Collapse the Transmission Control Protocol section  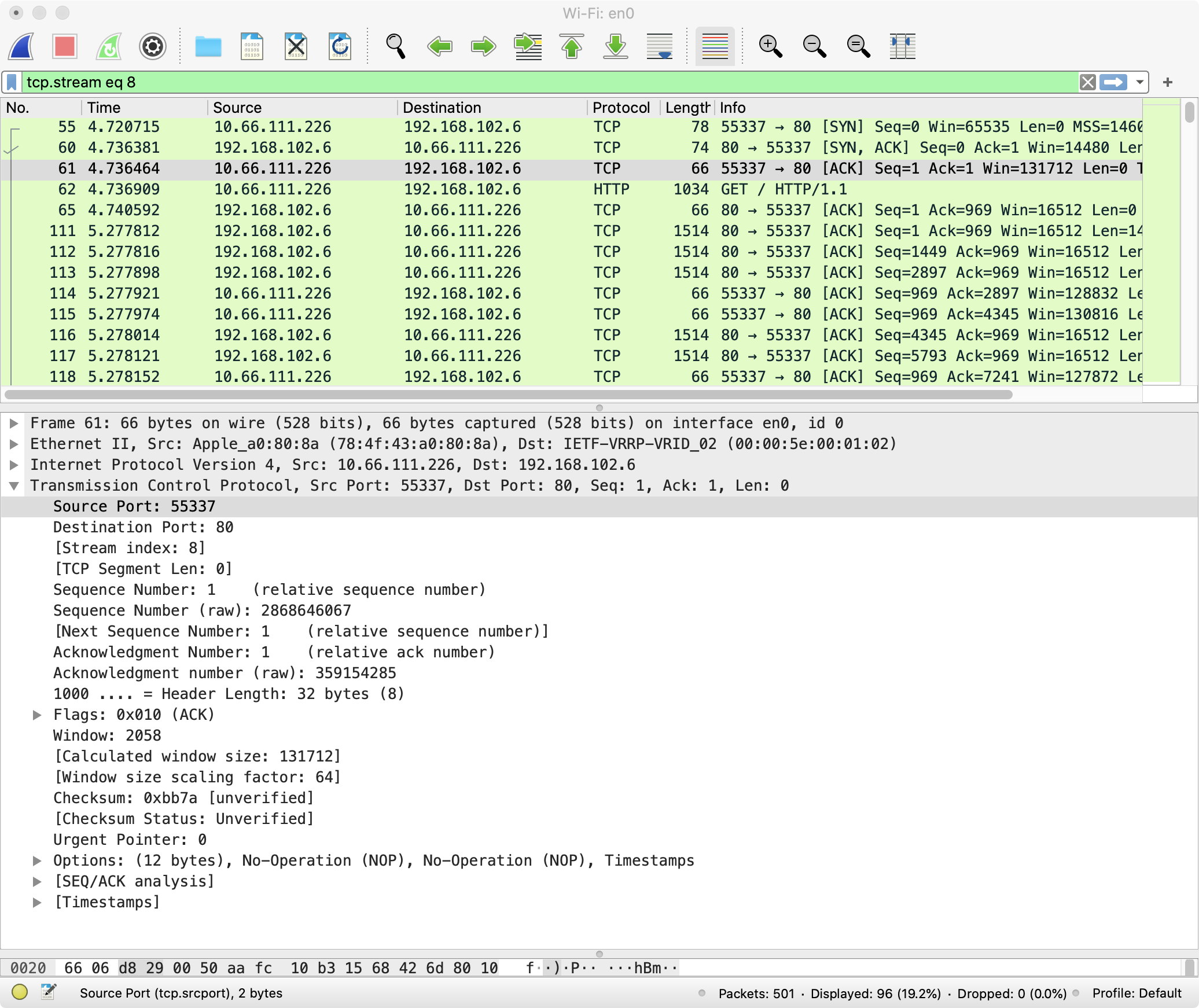tap(14, 485)
